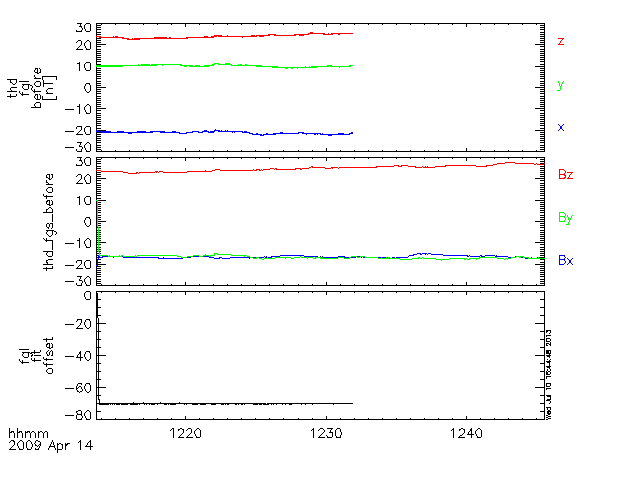This screenshot has height=480, width=640.
Task: Click the blue x legend label
Action: coord(561,127)
